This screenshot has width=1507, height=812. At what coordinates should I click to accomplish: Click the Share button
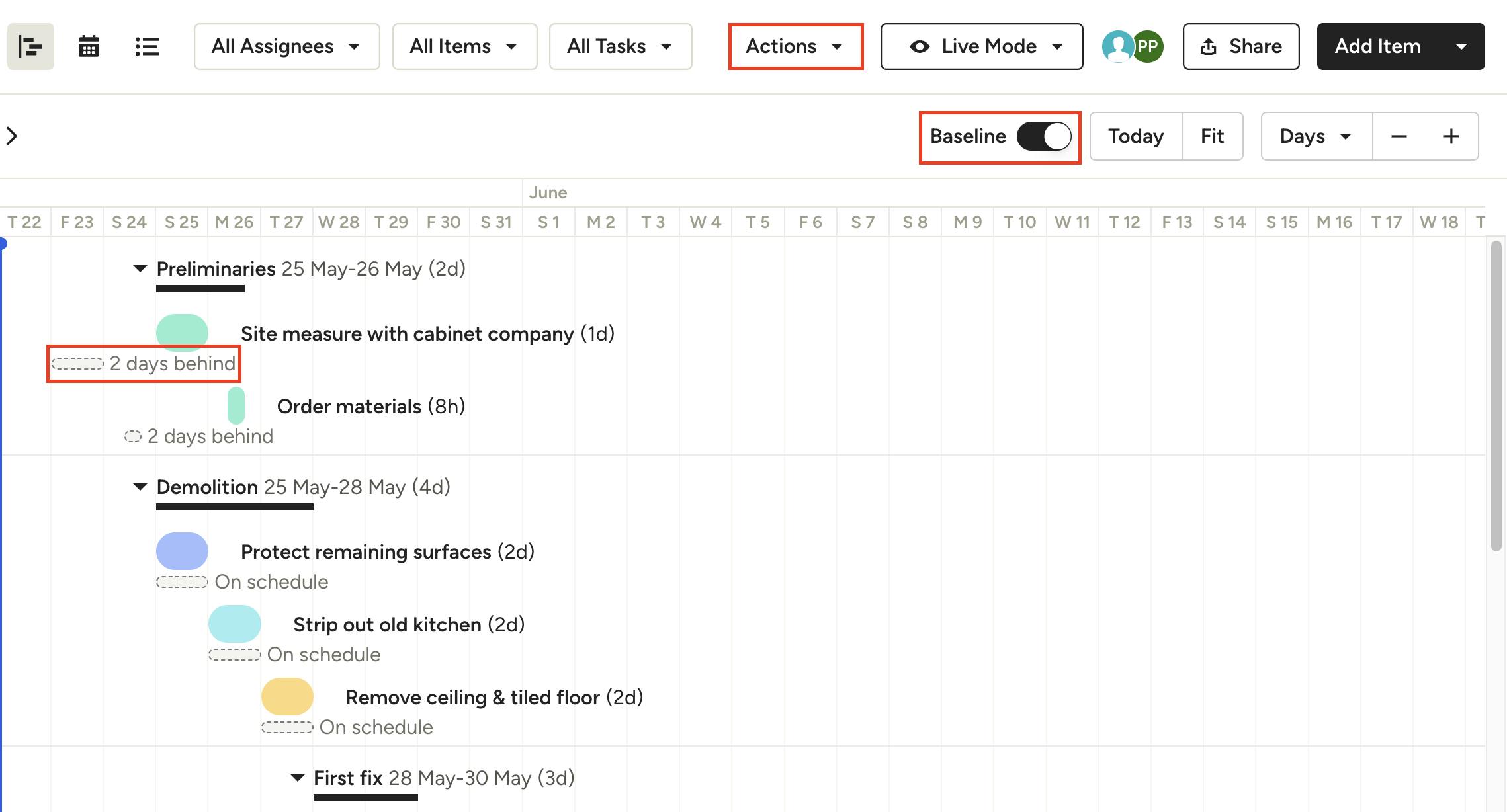click(x=1240, y=47)
